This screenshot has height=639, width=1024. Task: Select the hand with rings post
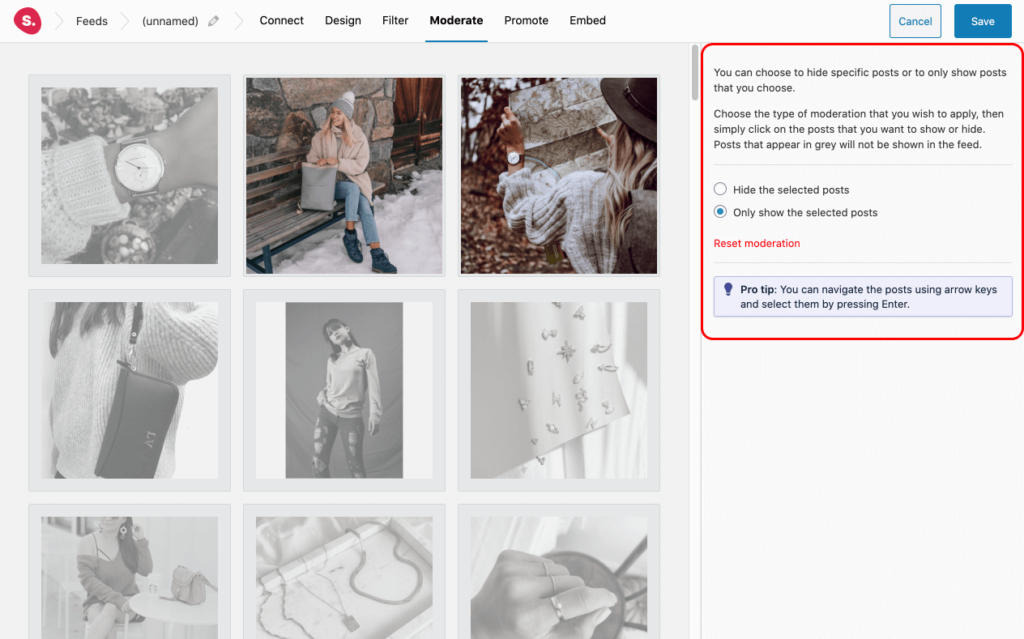tap(559, 572)
